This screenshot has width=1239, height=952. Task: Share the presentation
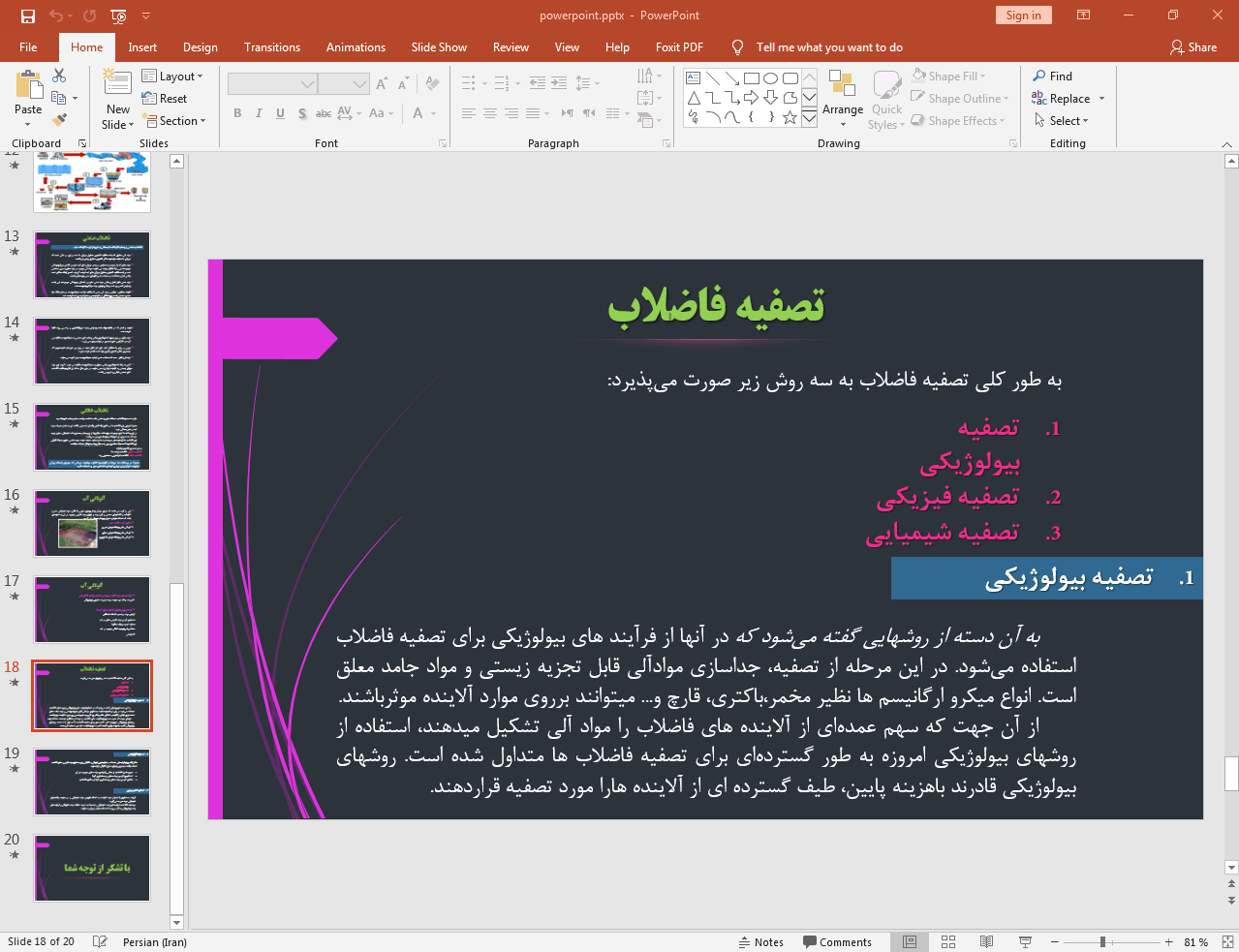click(1193, 47)
